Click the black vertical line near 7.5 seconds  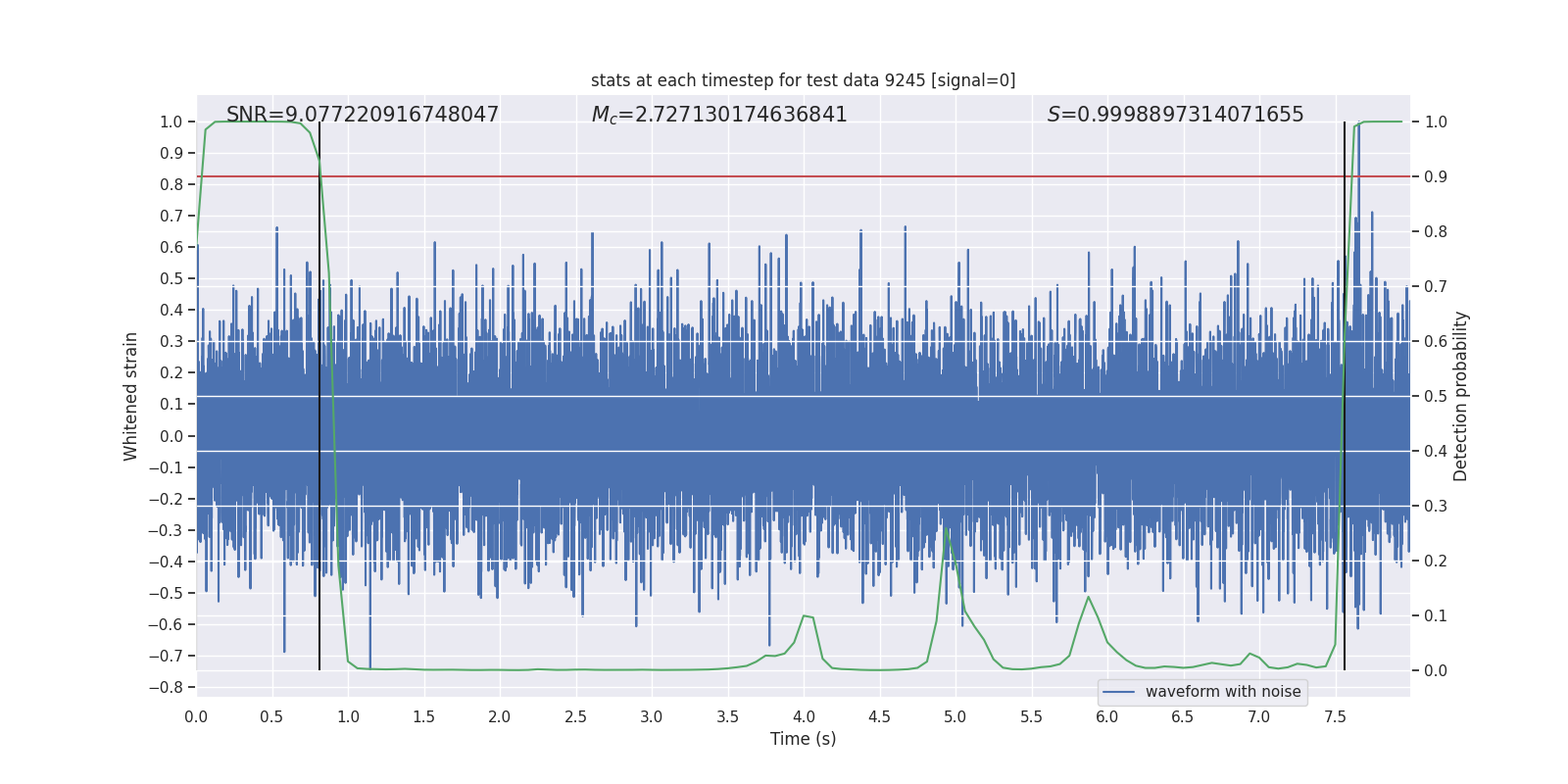click(x=1345, y=392)
